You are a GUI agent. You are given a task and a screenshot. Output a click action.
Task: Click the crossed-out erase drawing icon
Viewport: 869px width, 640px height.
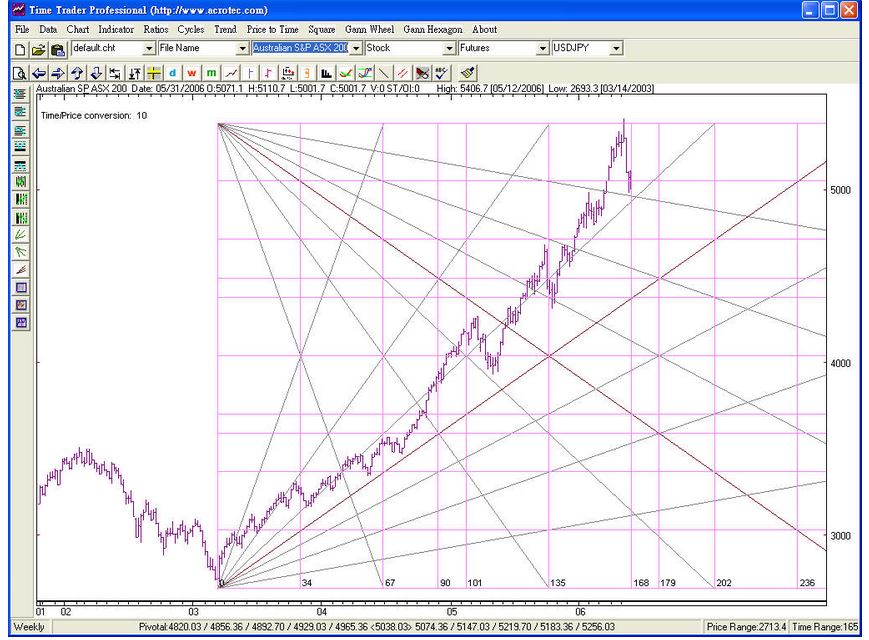[422, 73]
